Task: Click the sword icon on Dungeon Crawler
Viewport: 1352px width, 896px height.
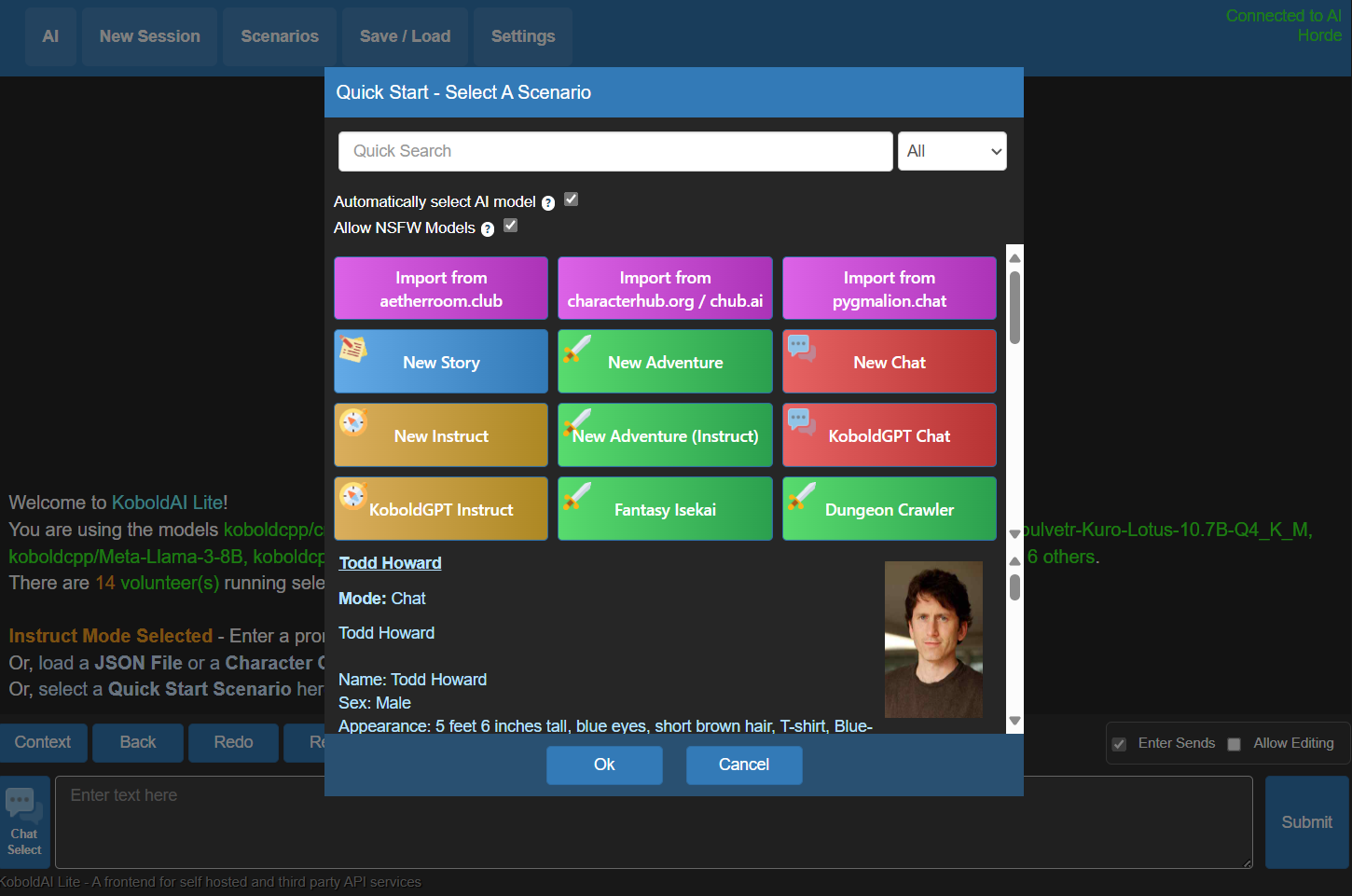Action: click(x=801, y=495)
